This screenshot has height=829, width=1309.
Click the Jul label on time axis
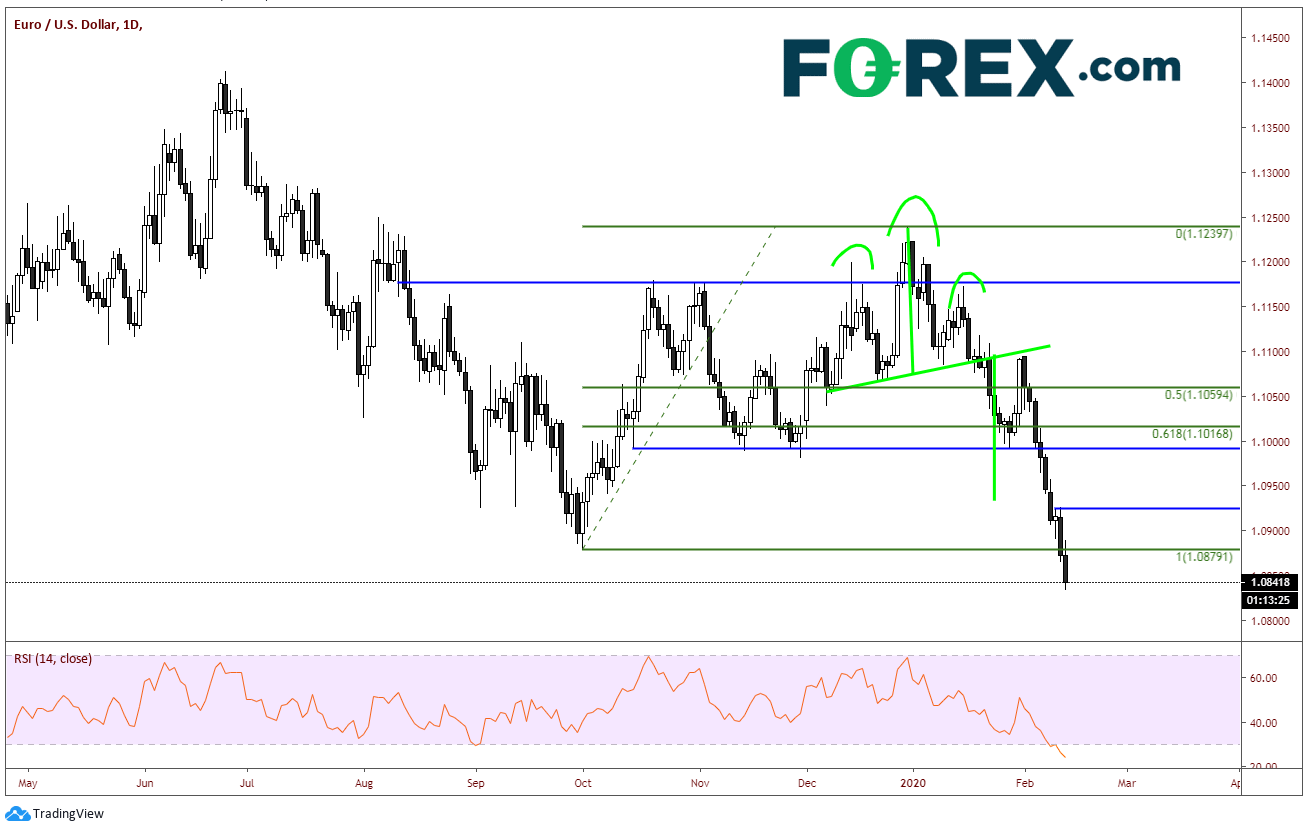pos(247,786)
